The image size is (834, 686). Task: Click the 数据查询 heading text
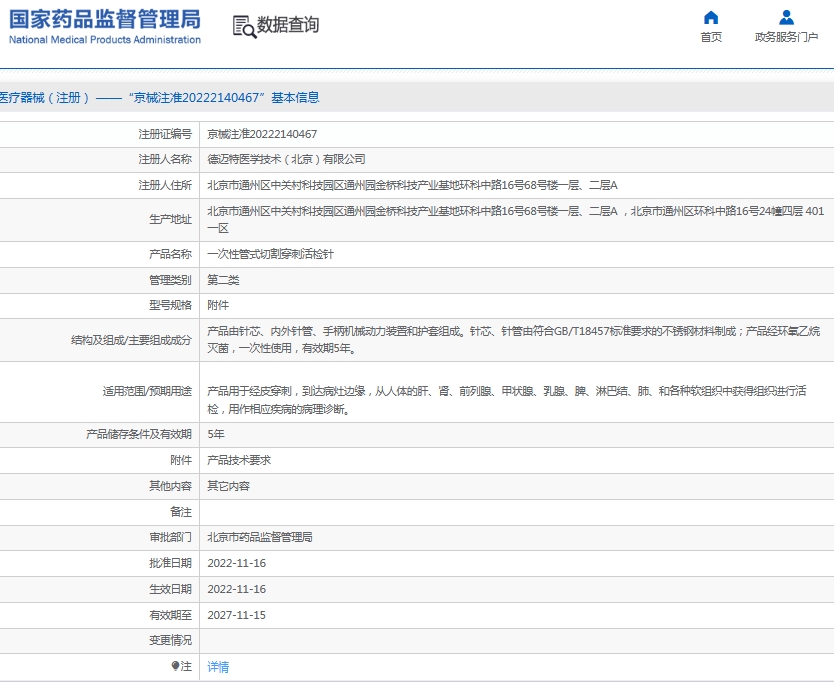[x=288, y=25]
